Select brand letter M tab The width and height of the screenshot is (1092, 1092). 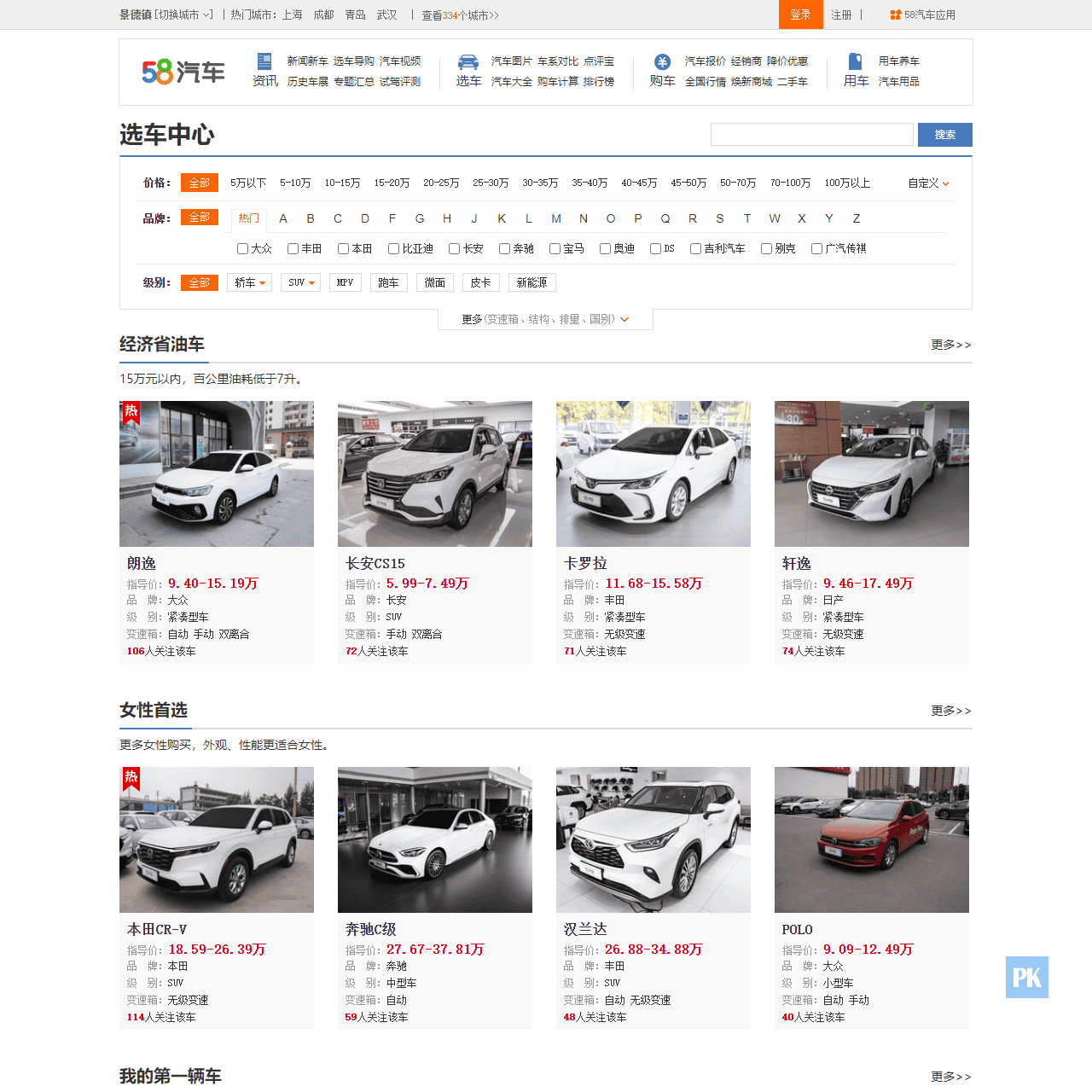[556, 218]
